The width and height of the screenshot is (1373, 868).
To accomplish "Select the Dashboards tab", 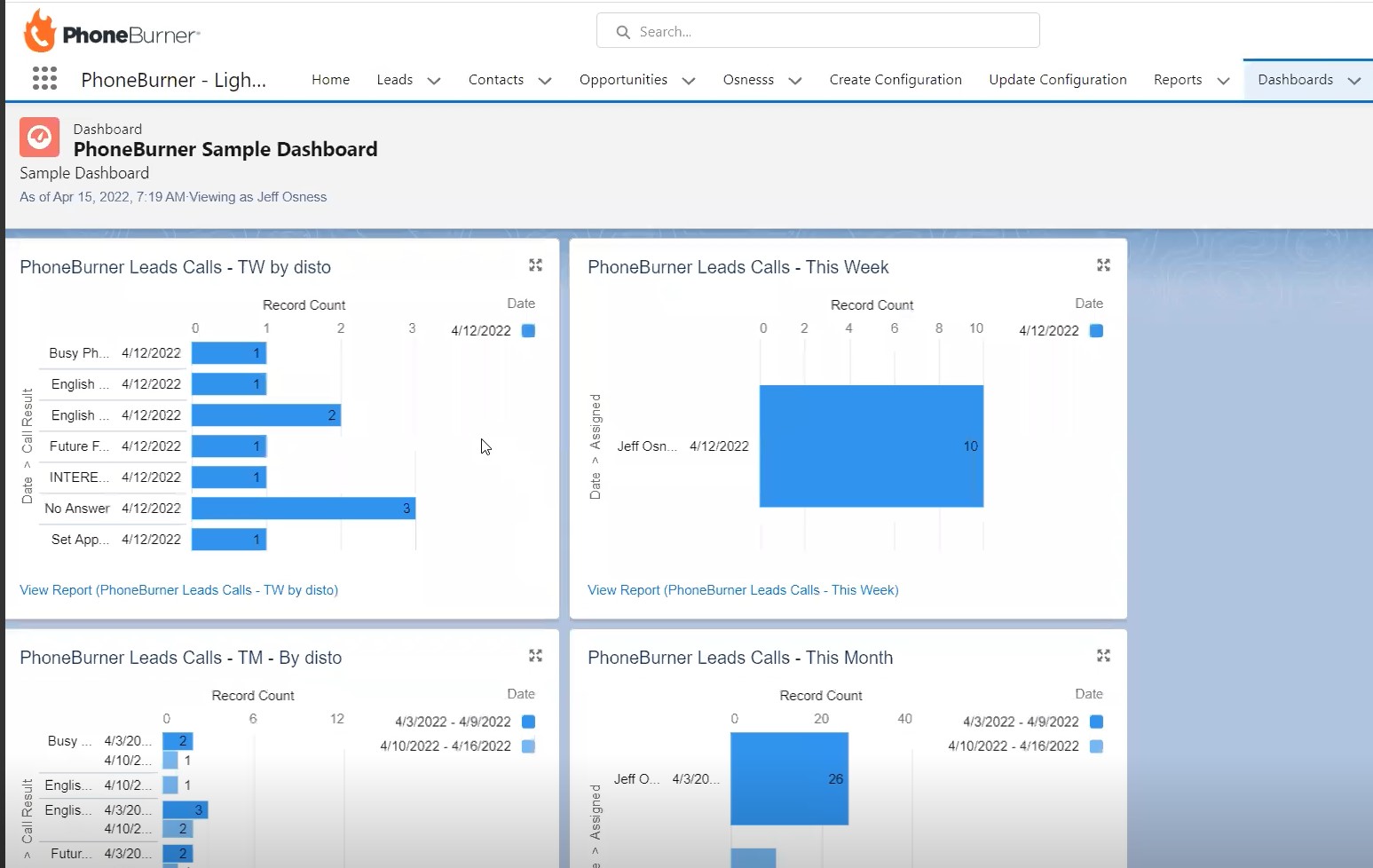I will point(1295,80).
